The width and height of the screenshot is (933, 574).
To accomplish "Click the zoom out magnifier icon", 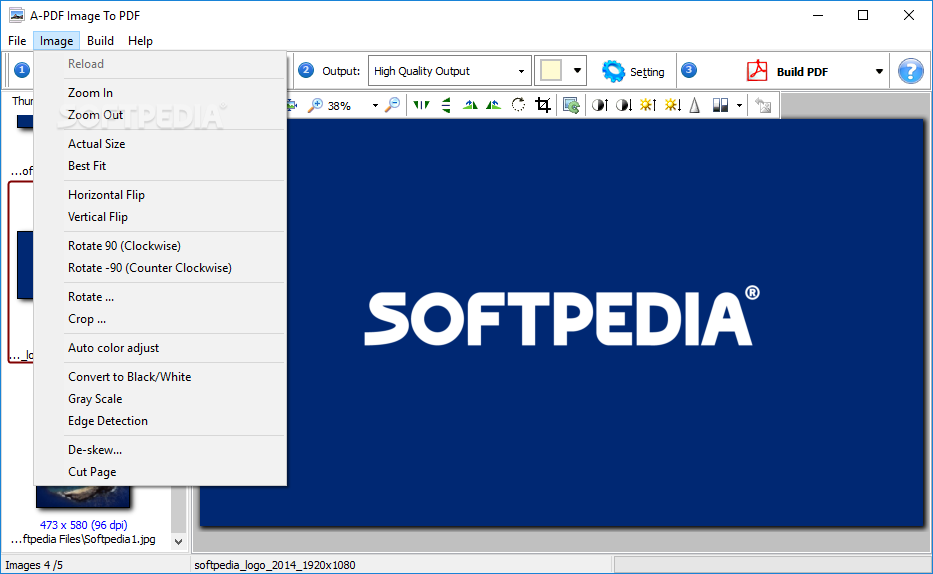I will point(393,105).
